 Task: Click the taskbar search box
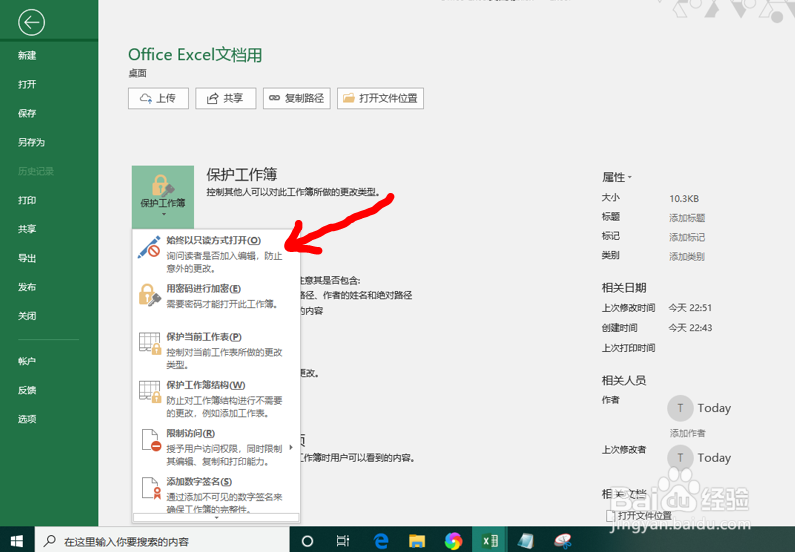coord(162,541)
